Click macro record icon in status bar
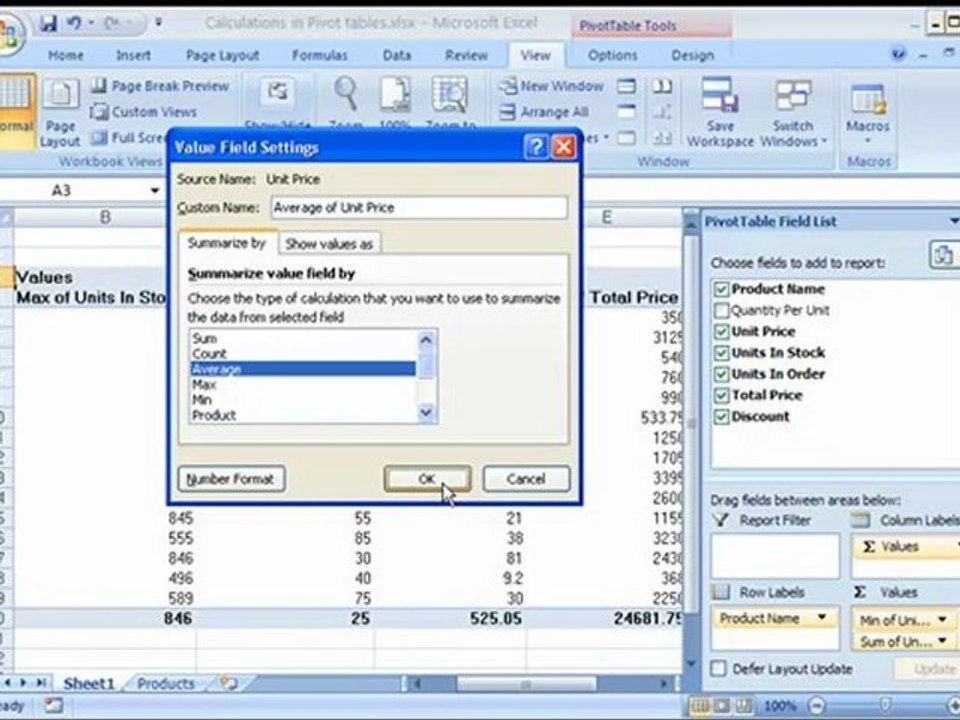 pos(53,706)
